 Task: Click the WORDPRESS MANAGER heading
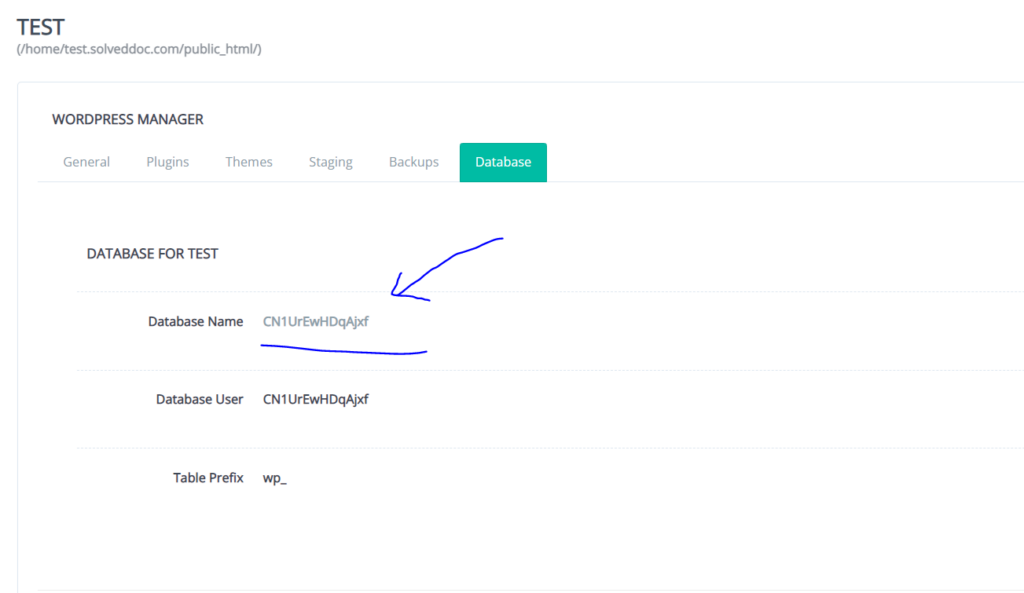point(127,120)
